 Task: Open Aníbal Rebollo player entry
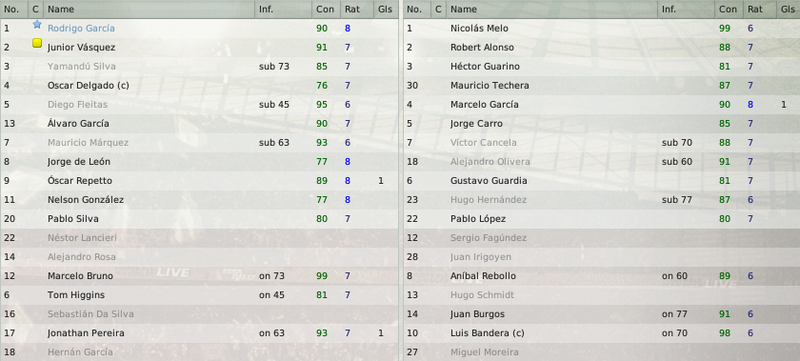point(483,276)
